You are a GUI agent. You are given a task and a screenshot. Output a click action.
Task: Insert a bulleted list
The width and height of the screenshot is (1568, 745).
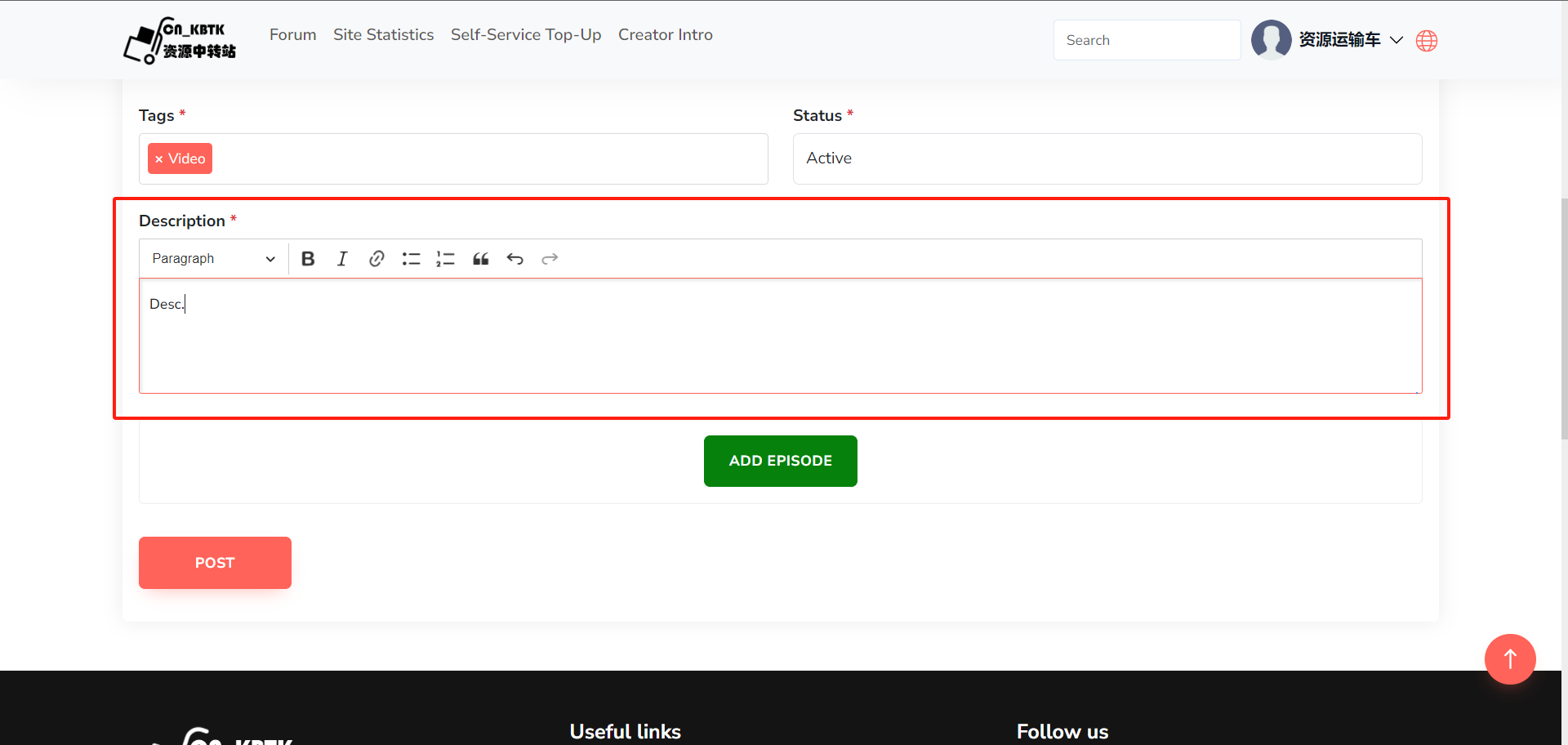tap(411, 259)
